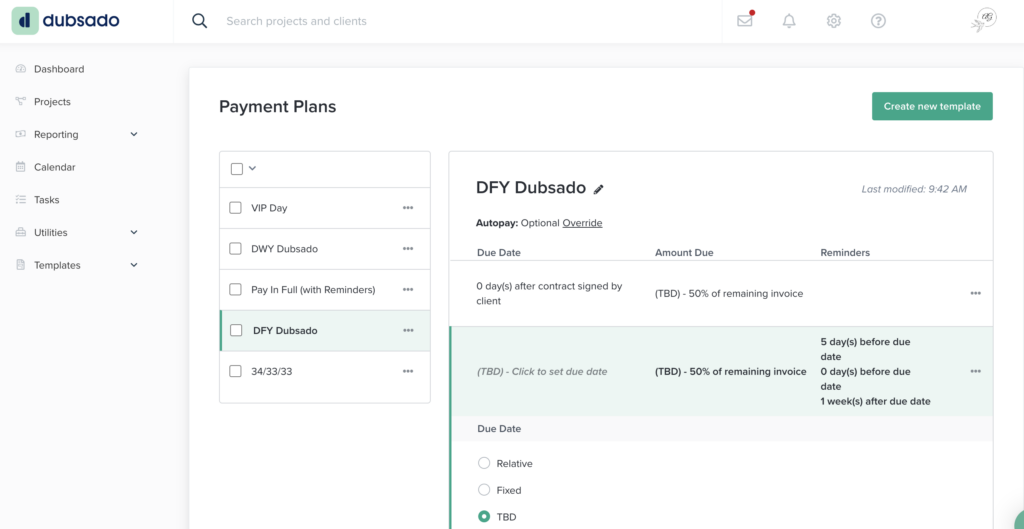Viewport: 1024px width, 529px height.
Task: Check the Pay In Full checkbox
Action: [235, 289]
